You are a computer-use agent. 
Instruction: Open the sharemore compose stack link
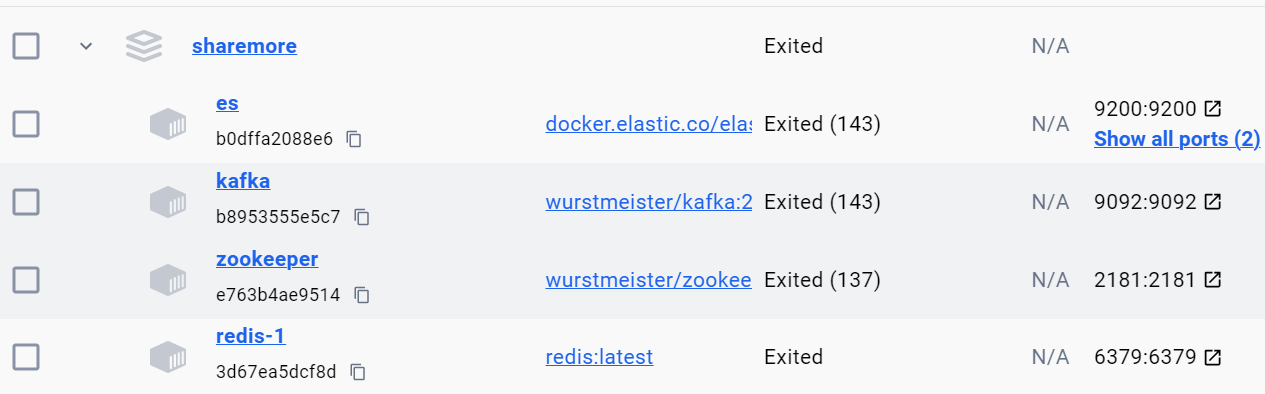point(244,46)
